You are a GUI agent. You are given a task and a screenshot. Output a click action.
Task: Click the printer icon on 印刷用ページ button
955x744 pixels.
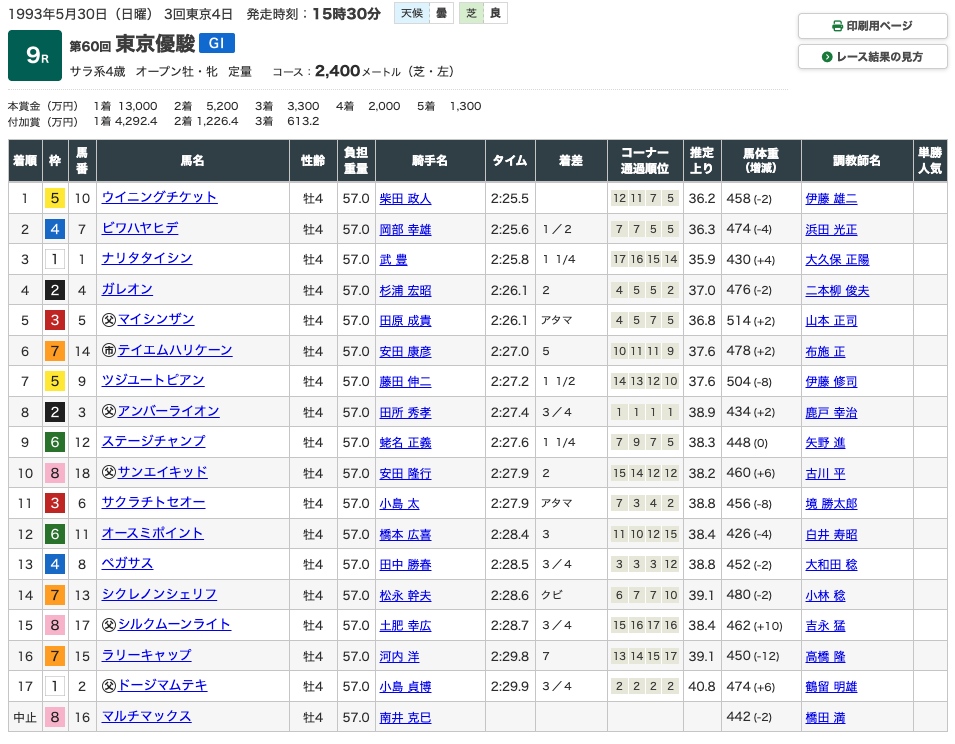tap(837, 26)
